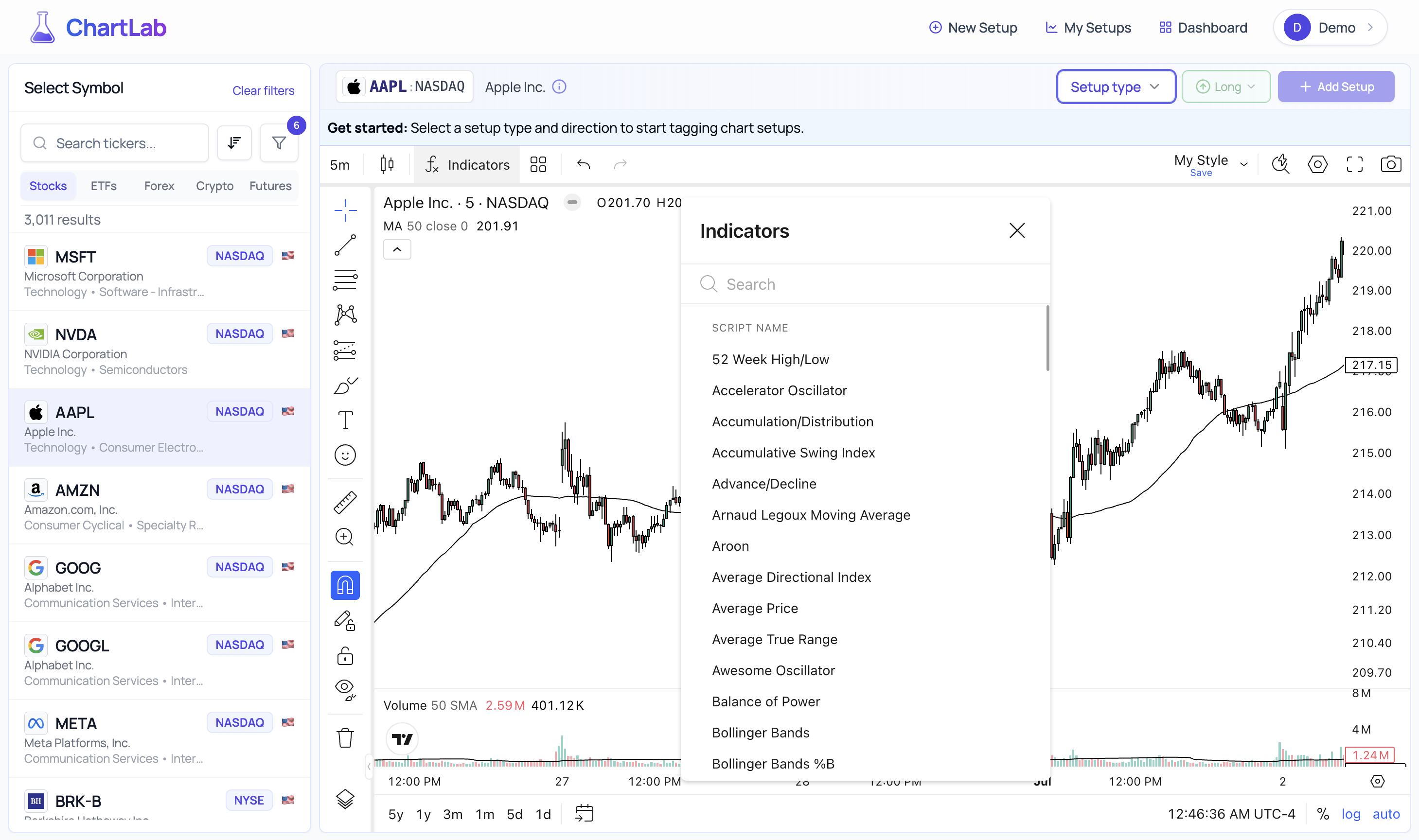The width and height of the screenshot is (1419, 840).
Task: Open the quick search lightning icon
Action: (1280, 164)
